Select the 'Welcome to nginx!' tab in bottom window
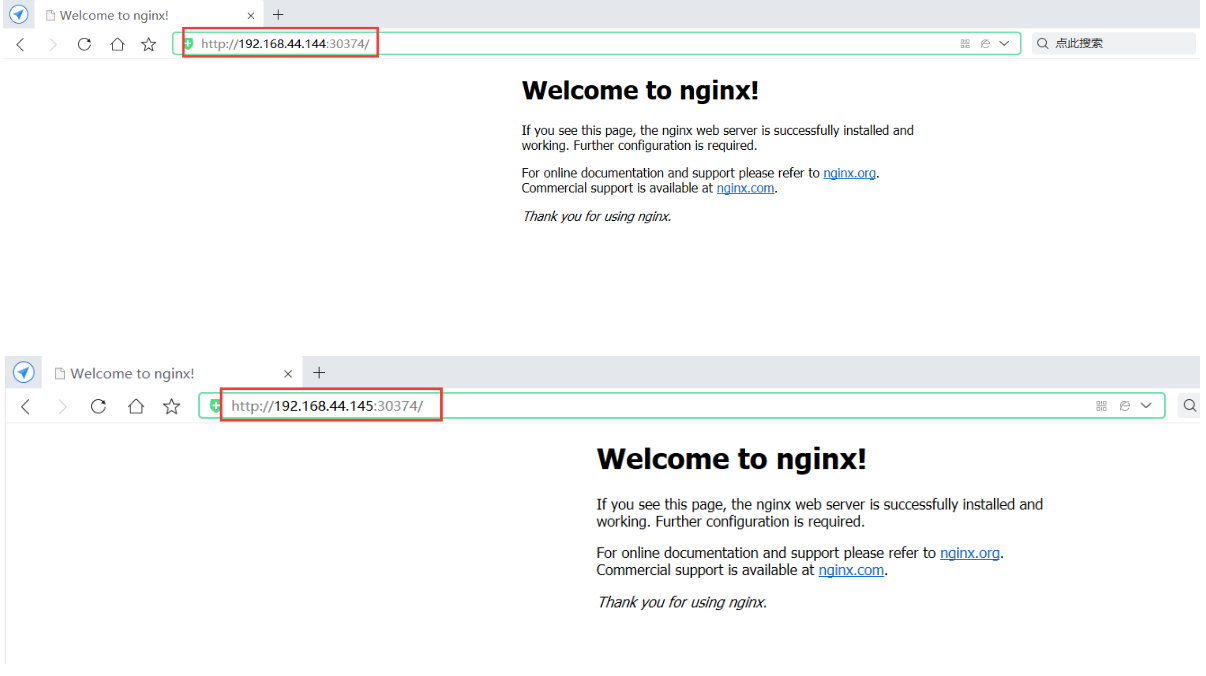Image resolution: width=1206 pixels, height=676 pixels. tap(173, 373)
